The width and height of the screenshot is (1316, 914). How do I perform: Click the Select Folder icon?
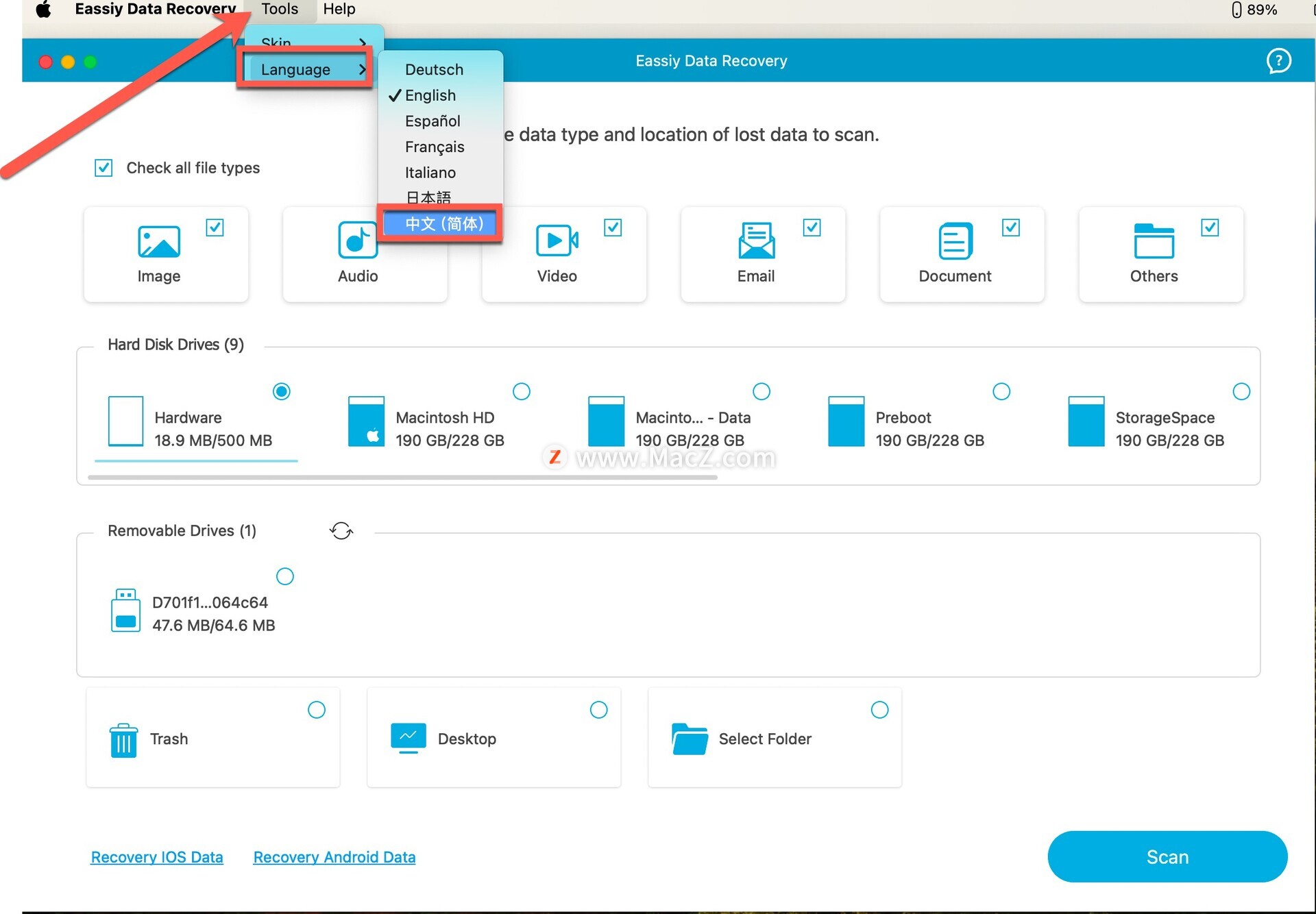690,739
